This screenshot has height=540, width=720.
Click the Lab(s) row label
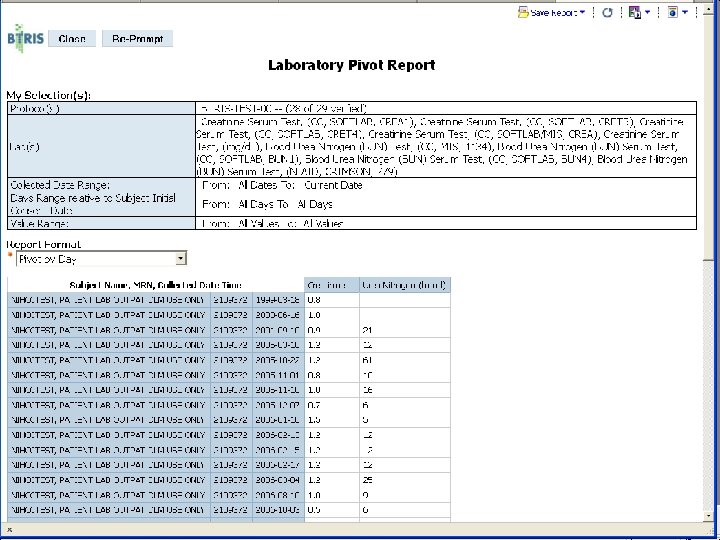[25, 146]
